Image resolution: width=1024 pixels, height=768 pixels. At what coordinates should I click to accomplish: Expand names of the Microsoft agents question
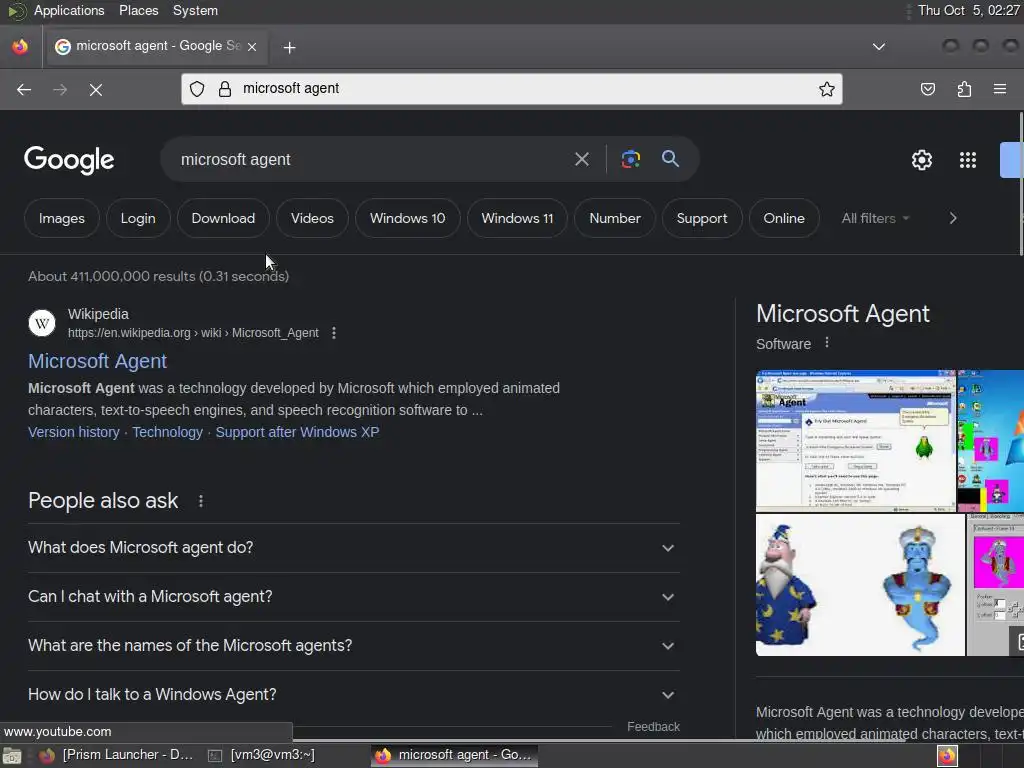[x=353, y=646]
